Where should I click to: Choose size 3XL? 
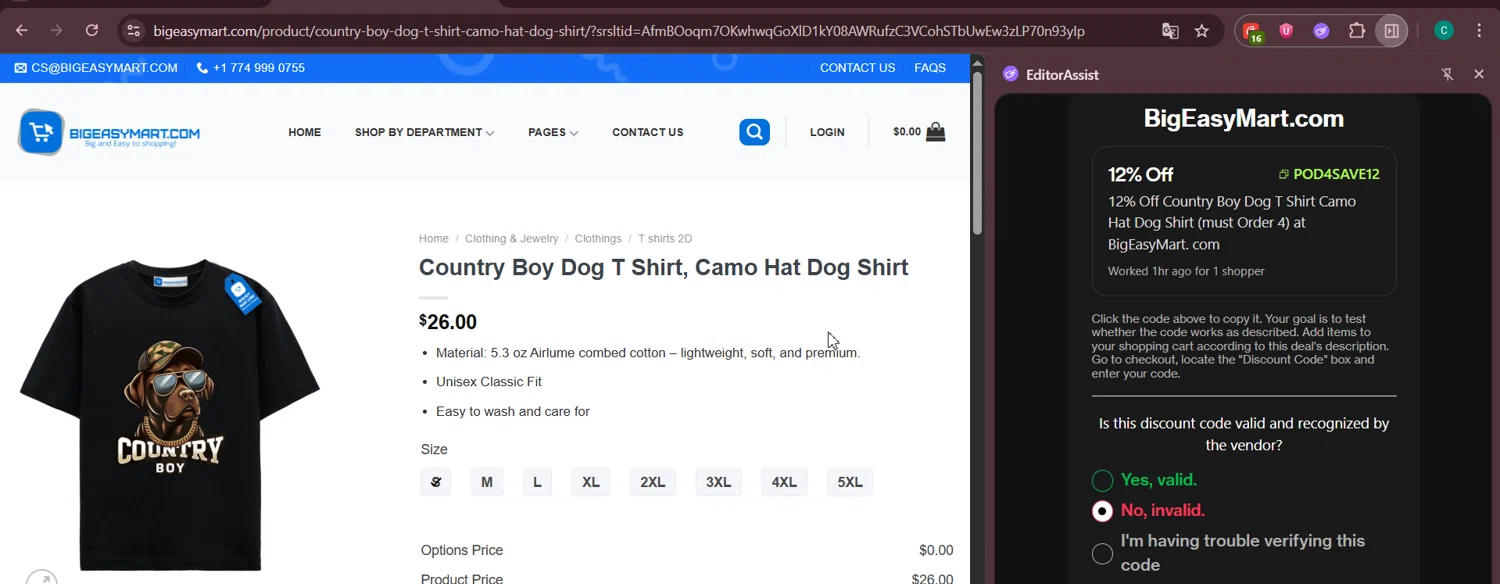click(719, 482)
